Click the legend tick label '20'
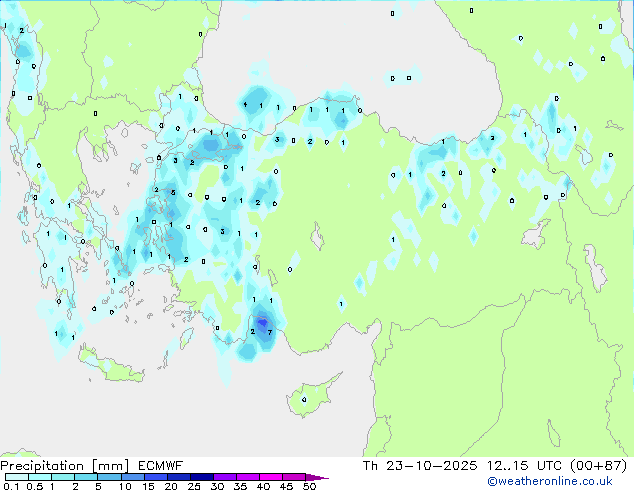The height and width of the screenshot is (490, 634). tap(171, 486)
